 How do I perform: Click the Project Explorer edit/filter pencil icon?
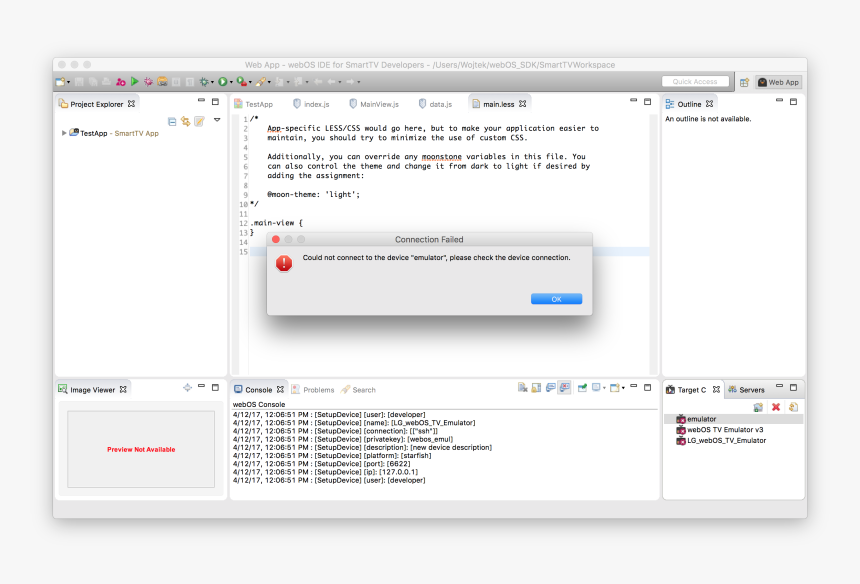click(x=199, y=121)
